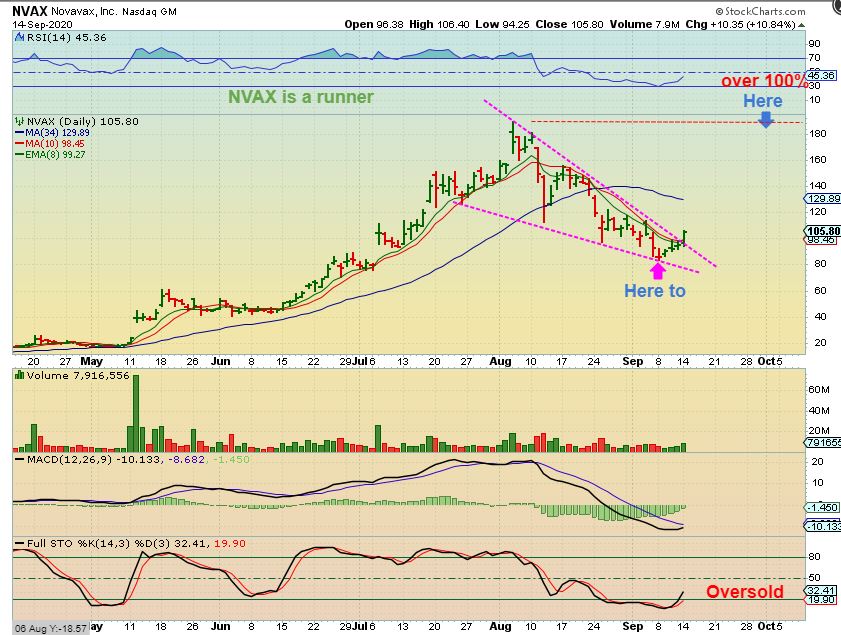This screenshot has height=635, width=841.
Task: Click the Volume 7,916,556 panel label
Action: [x=78, y=375]
